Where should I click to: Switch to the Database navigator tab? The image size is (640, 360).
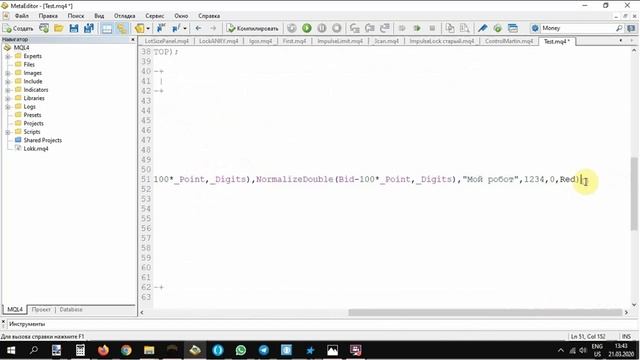pyautogui.click(x=71, y=310)
